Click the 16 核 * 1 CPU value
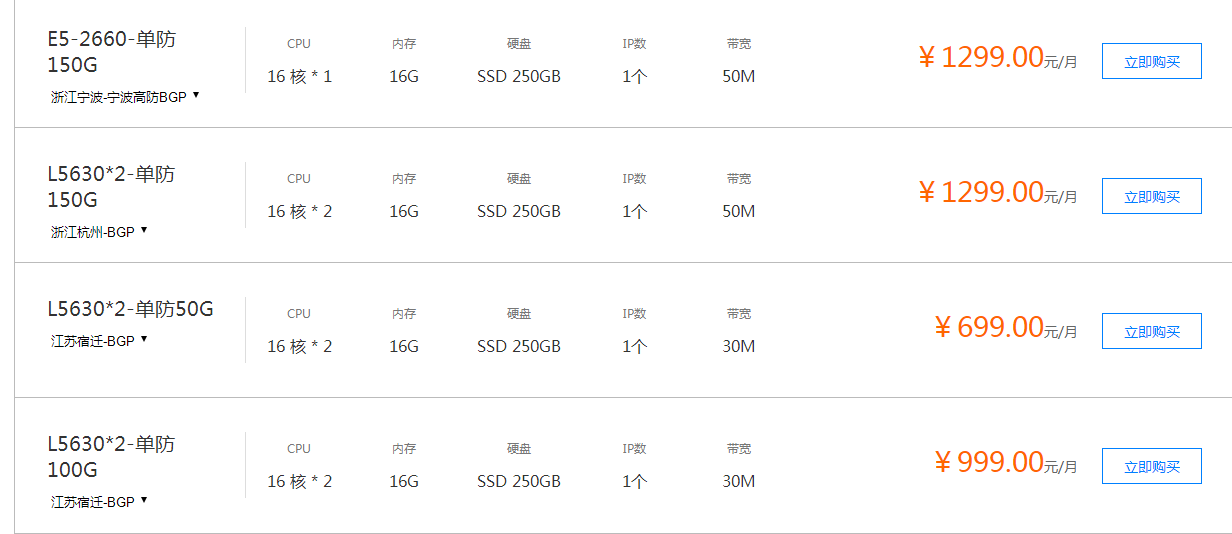This screenshot has height=534, width=1232. click(x=299, y=77)
